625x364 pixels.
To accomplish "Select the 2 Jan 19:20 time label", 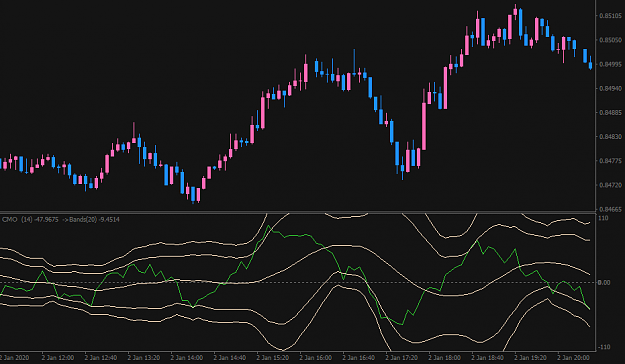I will (x=531, y=358).
